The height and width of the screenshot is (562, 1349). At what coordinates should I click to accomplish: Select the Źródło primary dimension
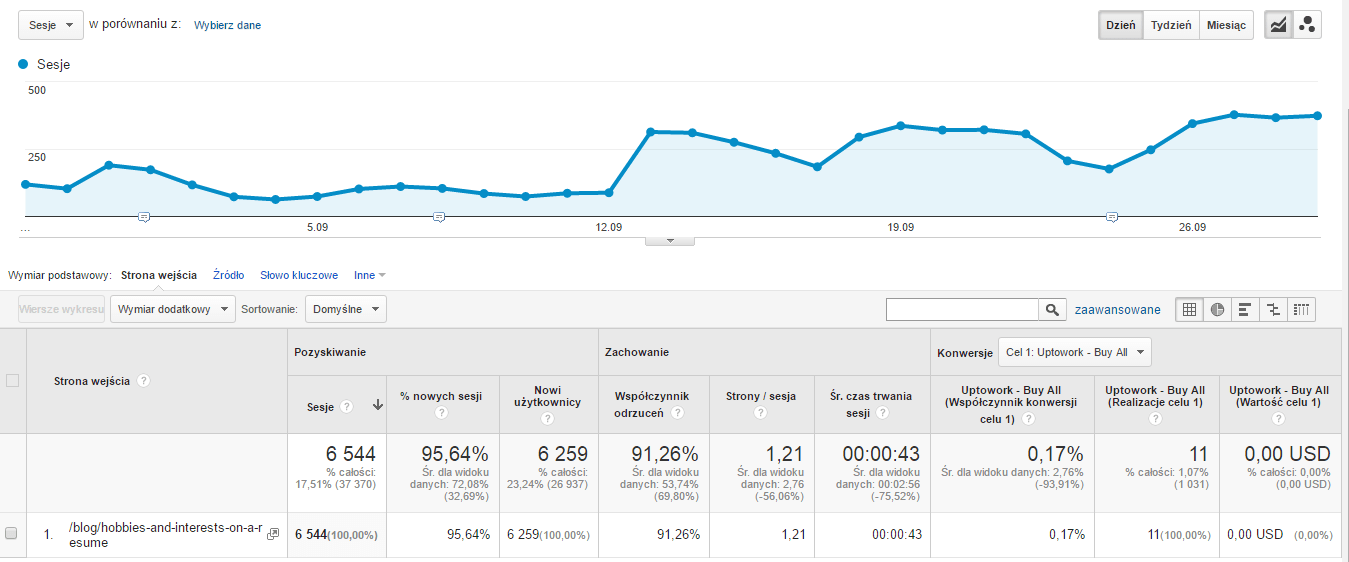coord(228,275)
